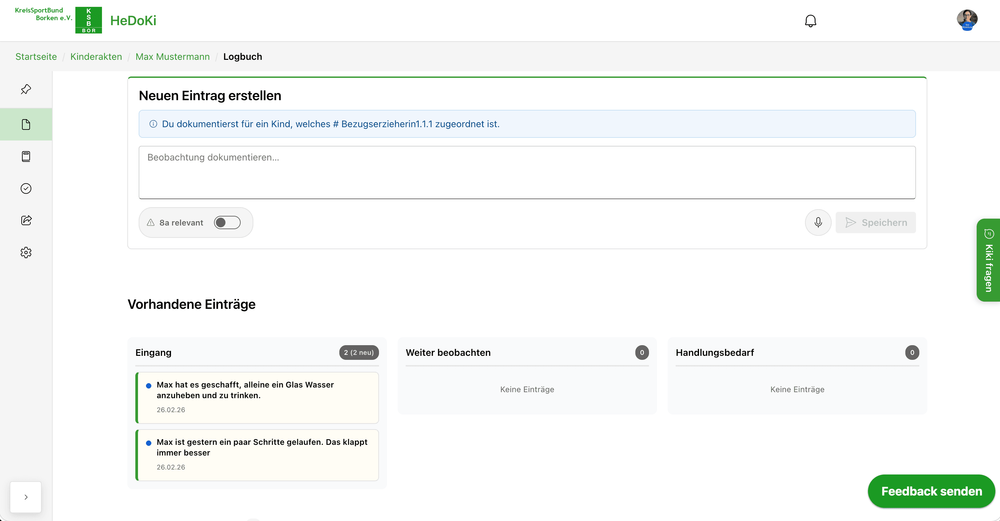Start voice input with microphone button
This screenshot has height=521, width=1000.
(818, 222)
